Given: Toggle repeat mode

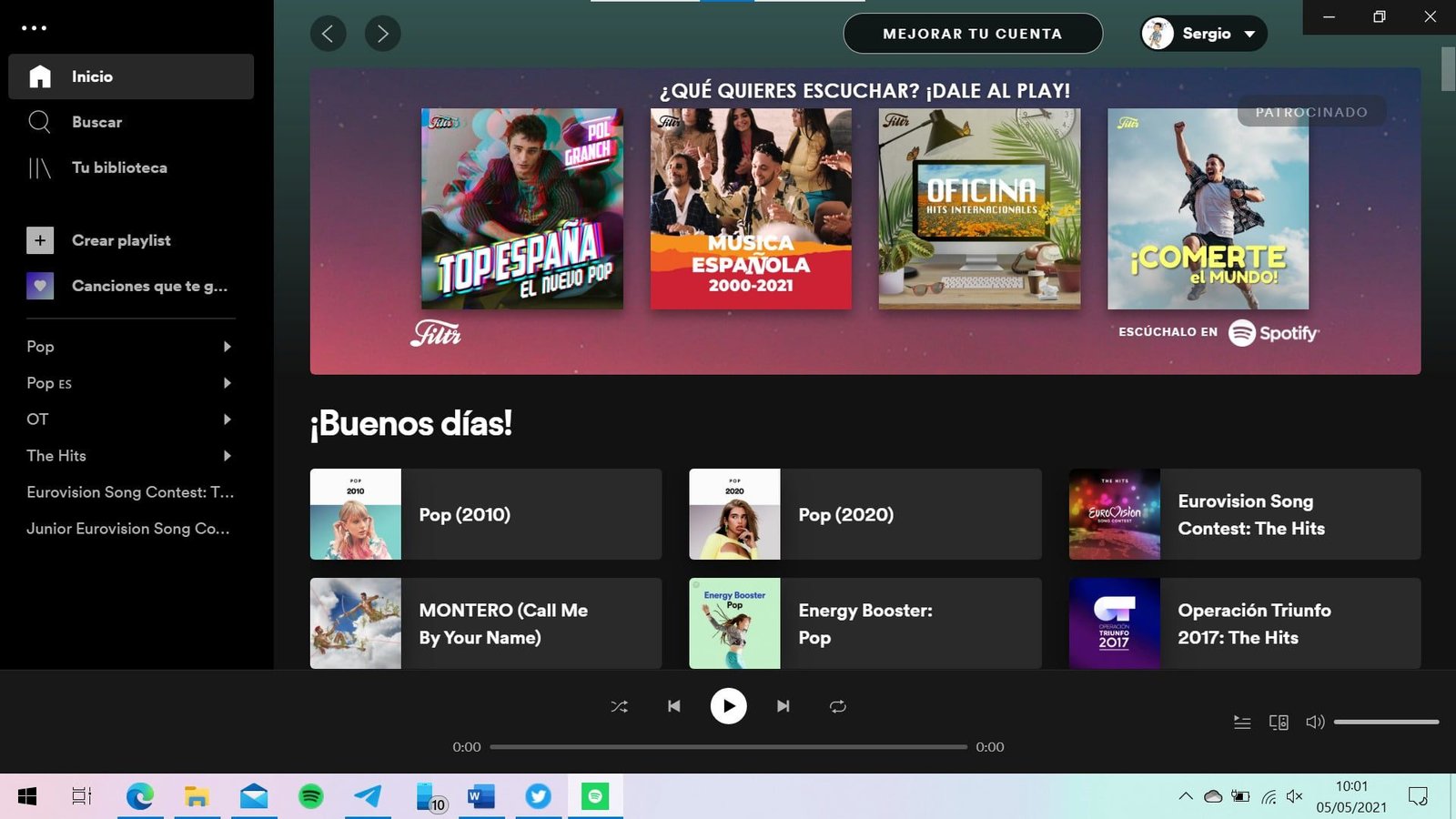Looking at the screenshot, I should pos(838,706).
